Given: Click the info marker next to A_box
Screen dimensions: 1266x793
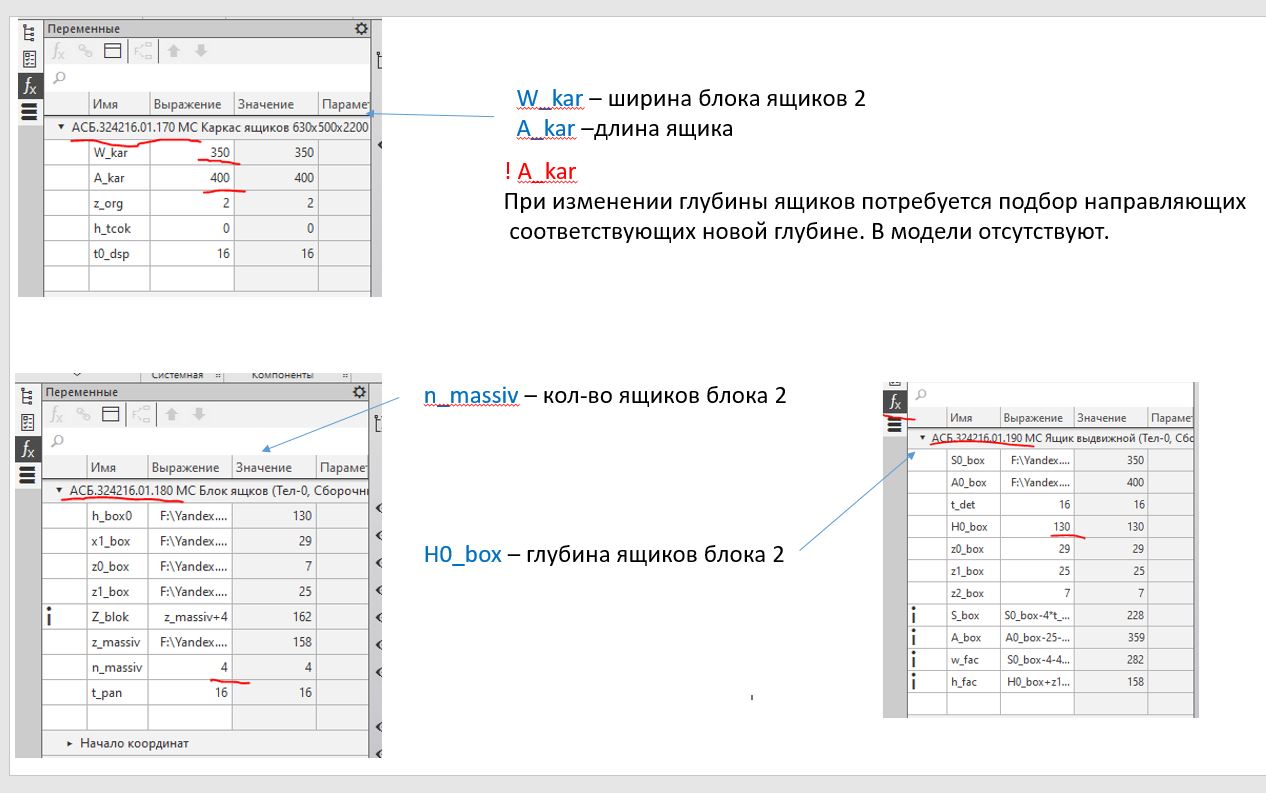Looking at the screenshot, I should pos(913,637).
